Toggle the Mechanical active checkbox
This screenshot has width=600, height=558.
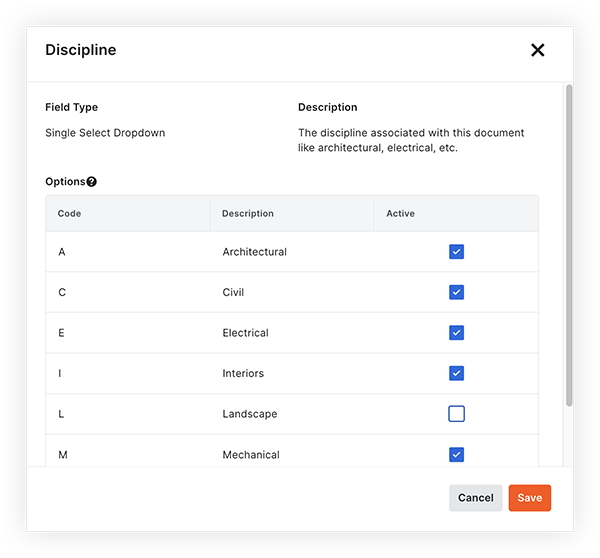point(456,454)
